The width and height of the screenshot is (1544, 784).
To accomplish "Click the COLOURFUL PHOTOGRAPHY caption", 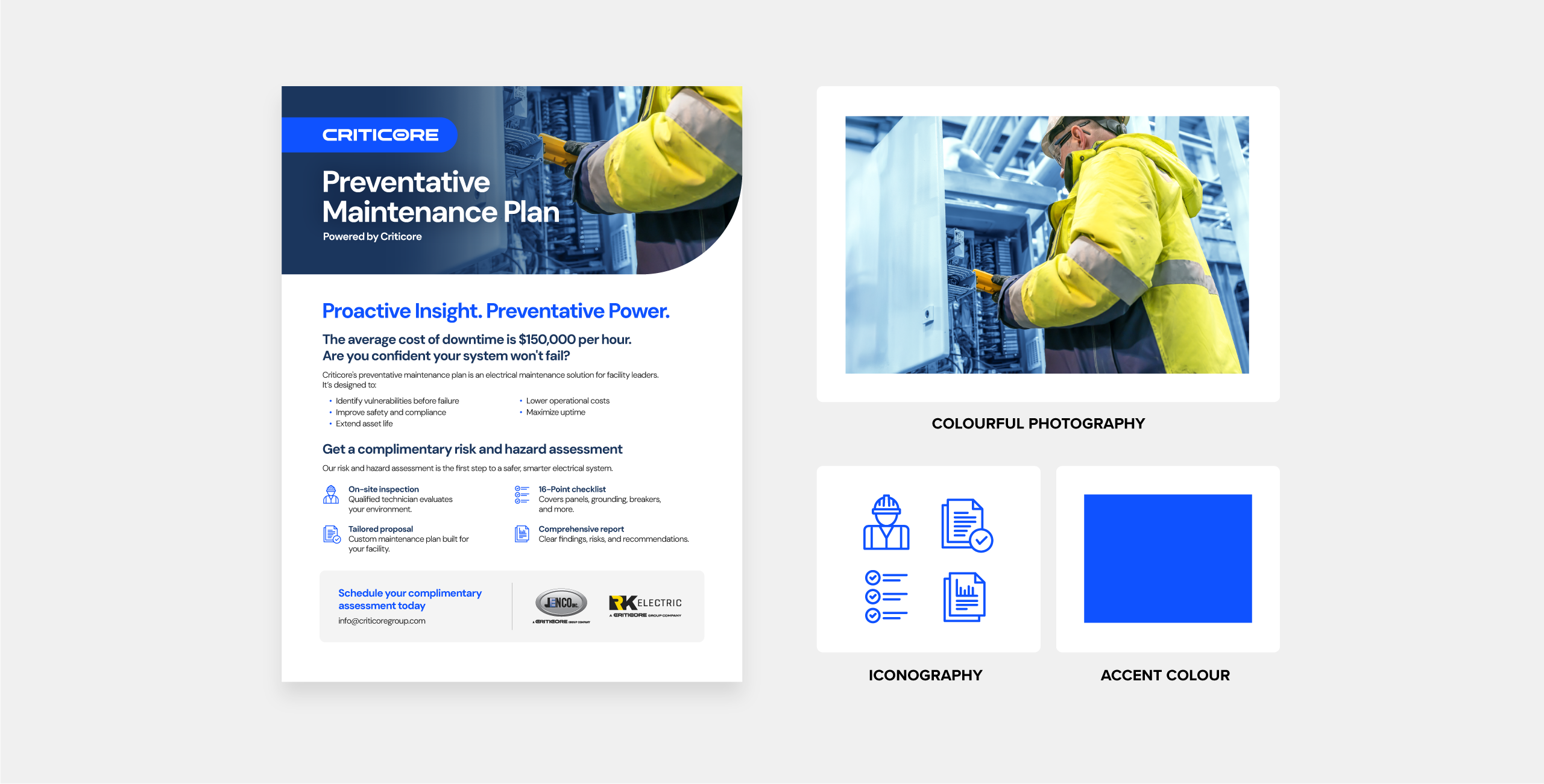I will coord(1038,424).
